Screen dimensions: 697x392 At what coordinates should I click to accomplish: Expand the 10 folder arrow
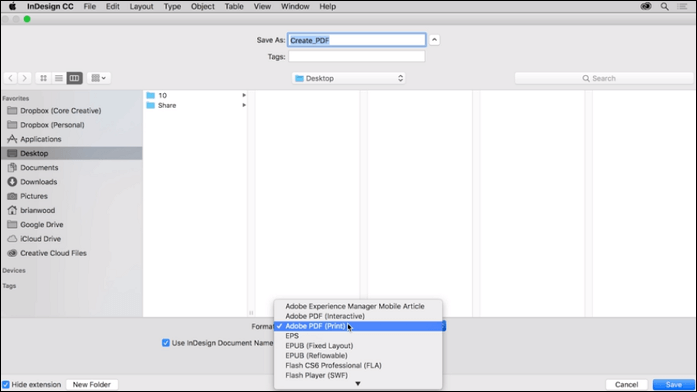(244, 95)
